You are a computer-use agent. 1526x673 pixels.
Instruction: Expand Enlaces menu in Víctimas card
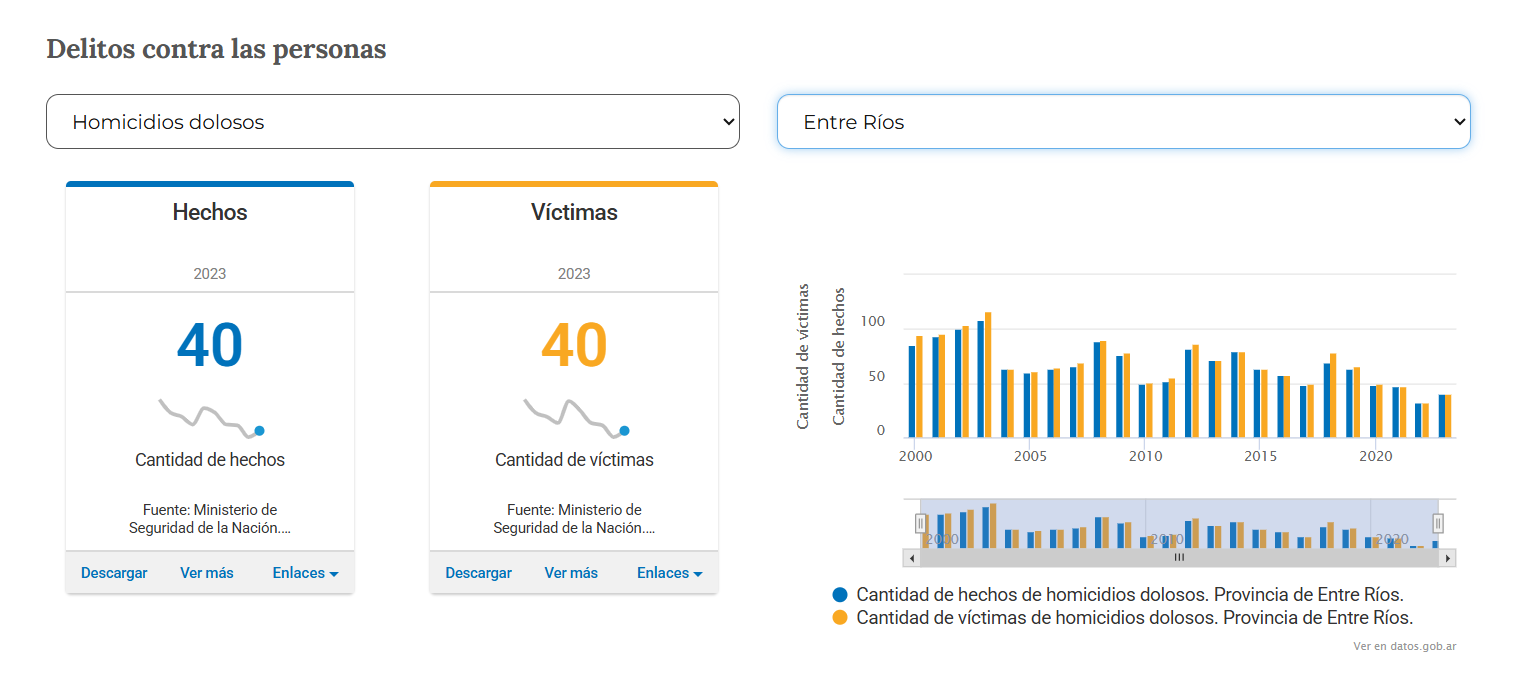(x=669, y=573)
